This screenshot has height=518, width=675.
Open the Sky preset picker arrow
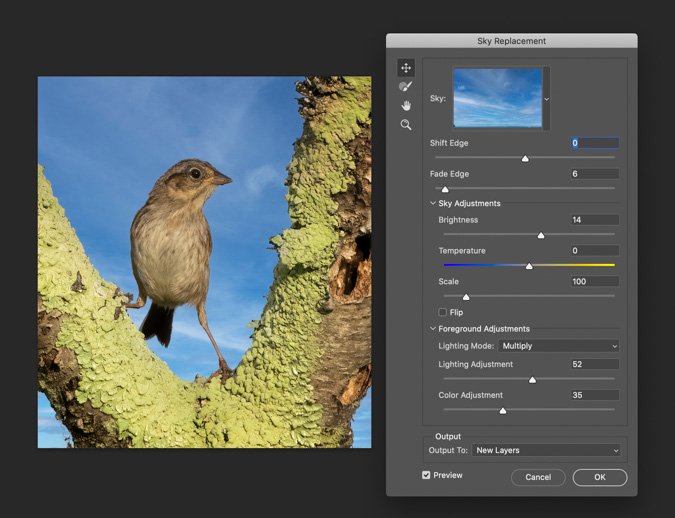pos(546,99)
